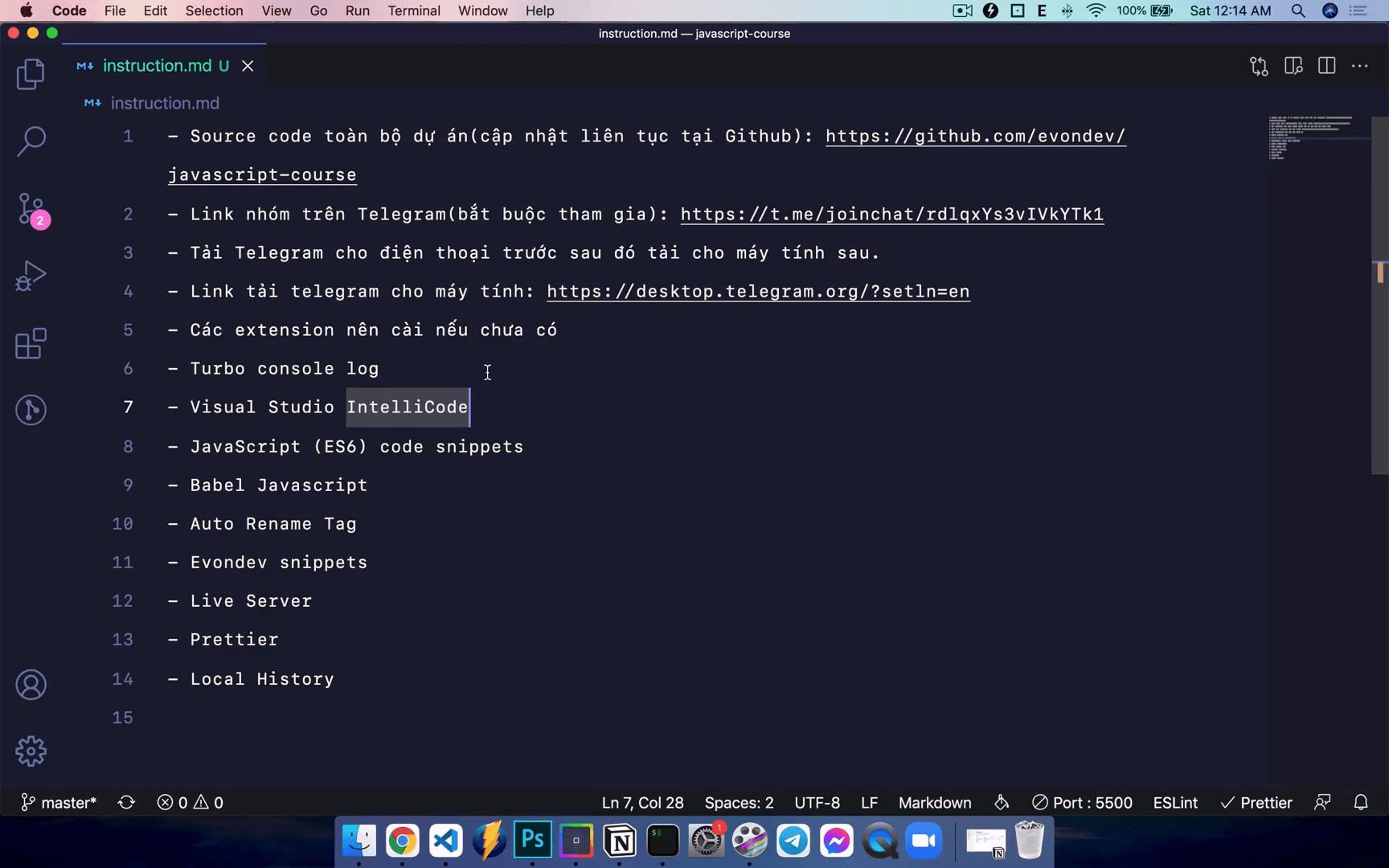Open Markdown preview to the side
The width and height of the screenshot is (1389, 868).
tap(1293, 66)
